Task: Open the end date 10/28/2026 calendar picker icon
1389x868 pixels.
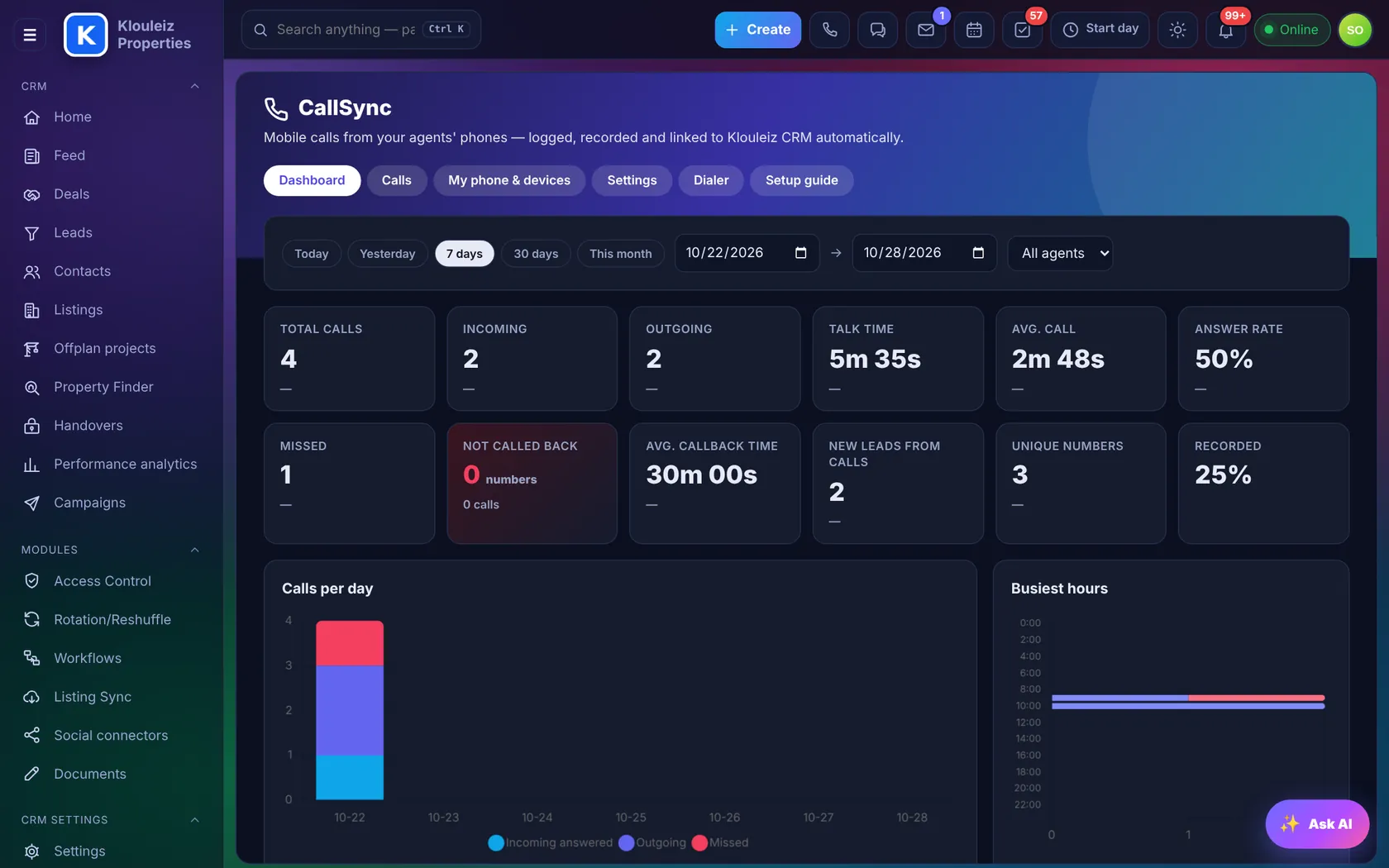Action: [978, 253]
